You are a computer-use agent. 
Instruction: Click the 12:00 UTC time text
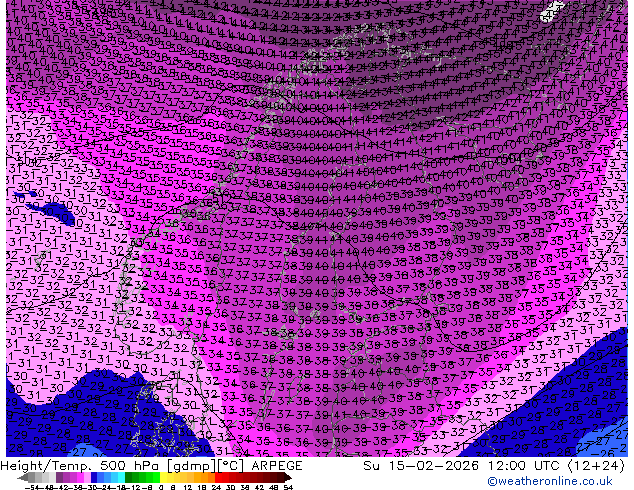click(x=526, y=466)
